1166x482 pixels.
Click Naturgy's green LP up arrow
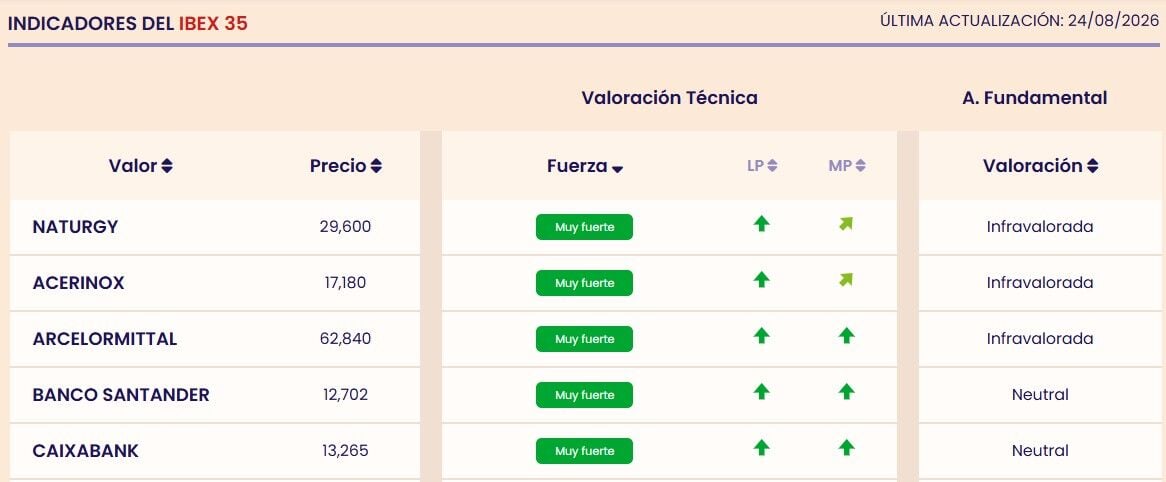(761, 224)
